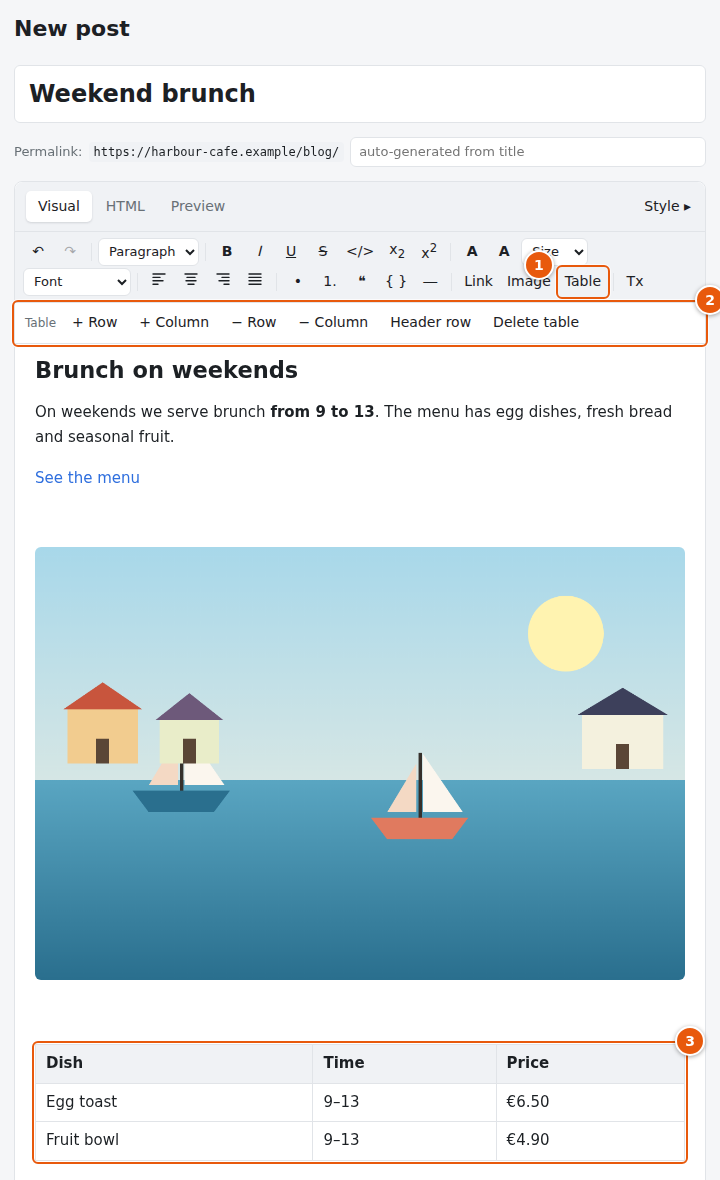Undo the last edit
This screenshot has height=1180, width=720.
coord(38,251)
